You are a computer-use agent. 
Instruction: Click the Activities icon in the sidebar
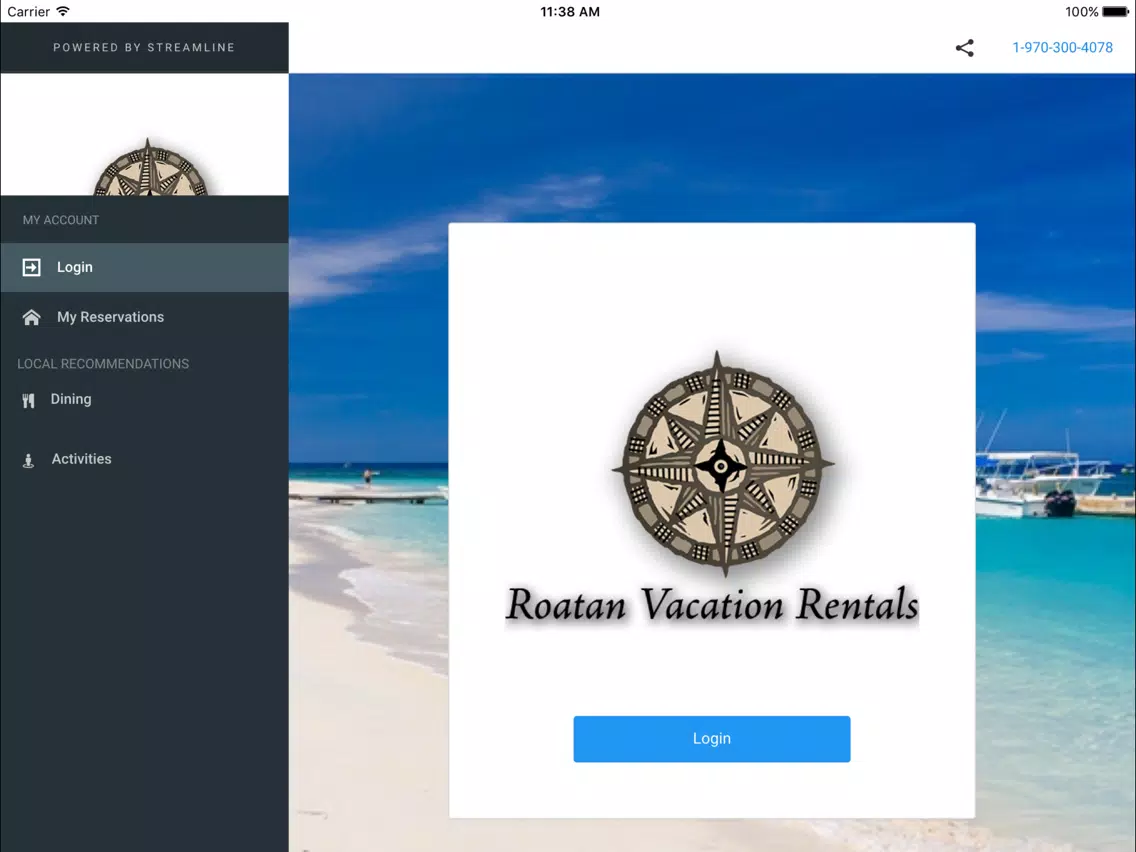(x=28, y=460)
